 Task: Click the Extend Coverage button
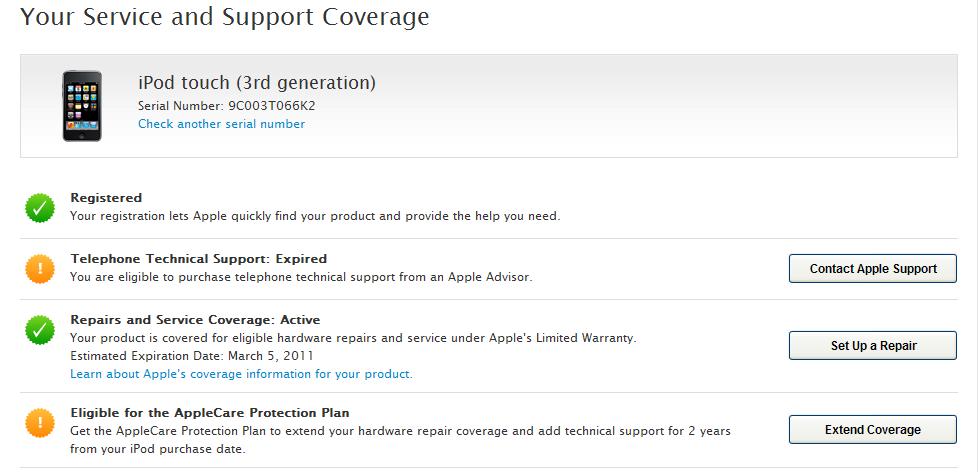872,430
